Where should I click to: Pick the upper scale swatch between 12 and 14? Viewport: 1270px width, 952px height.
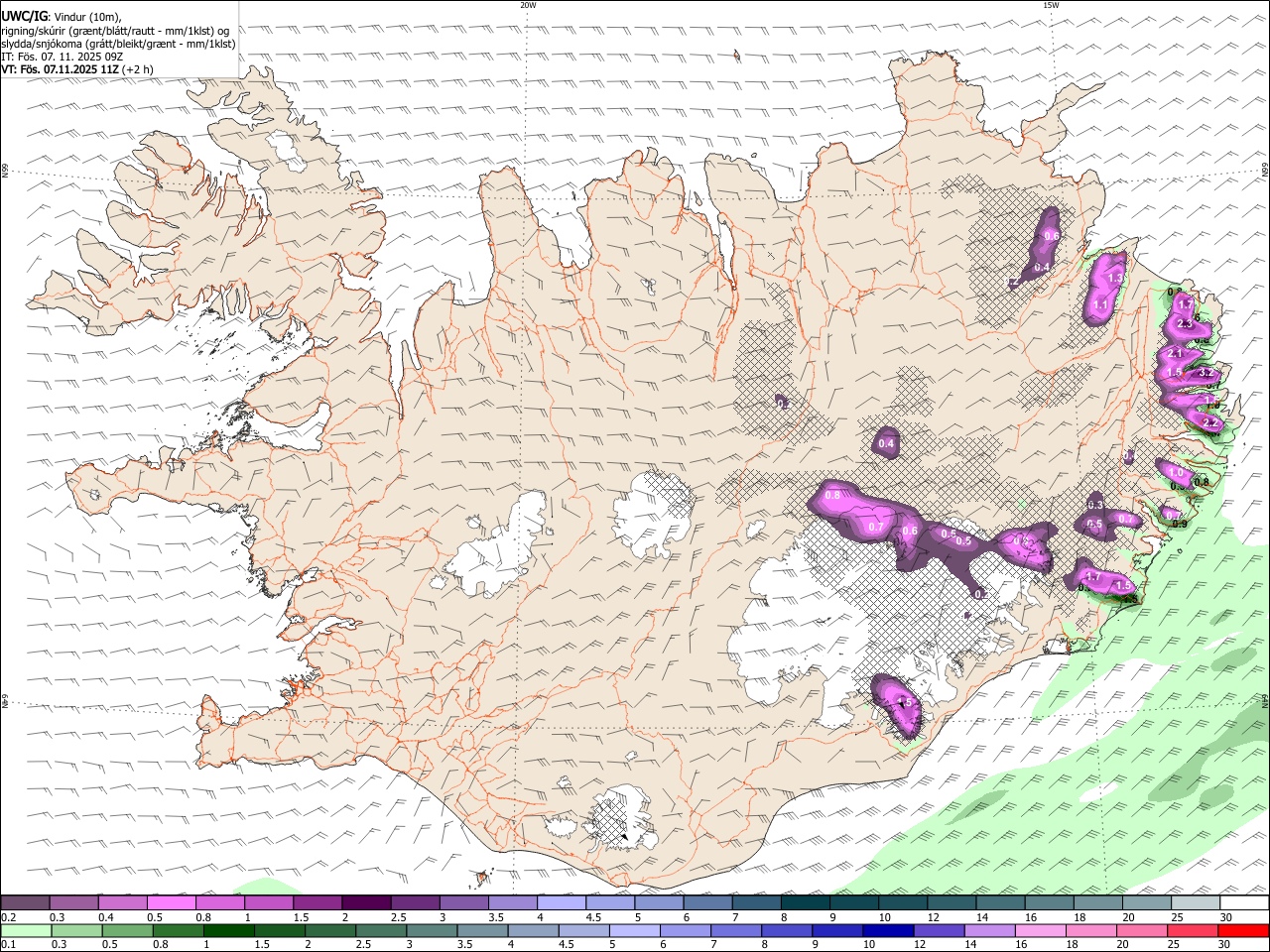pos(952,903)
